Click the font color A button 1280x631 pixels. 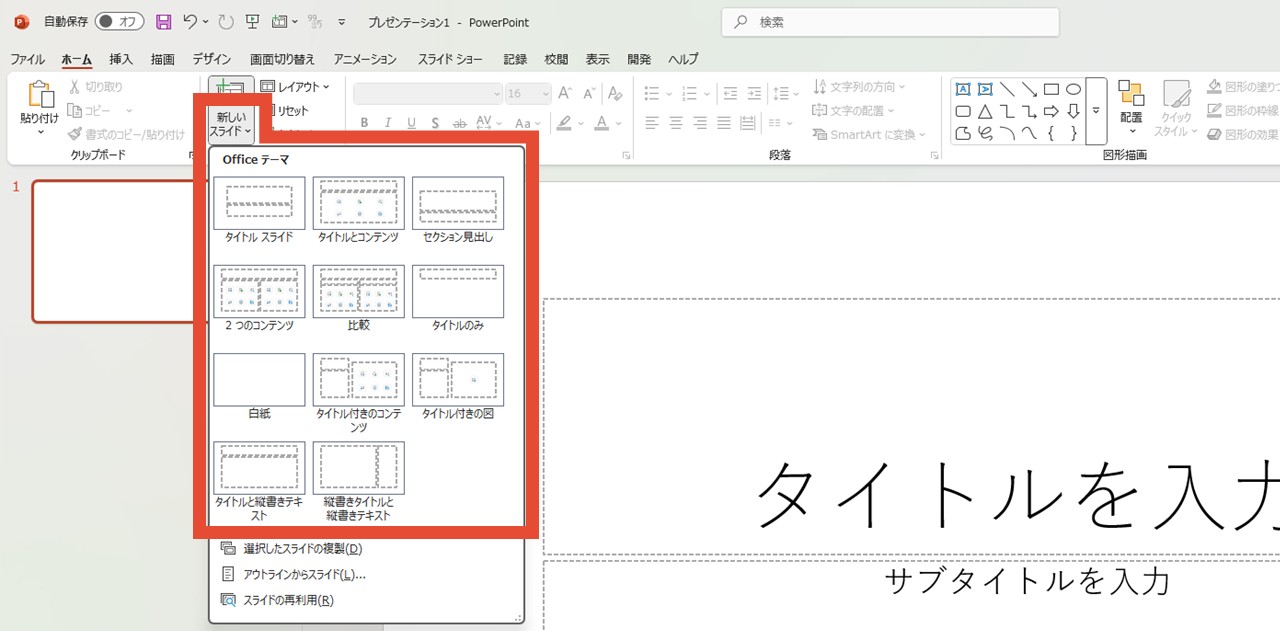click(x=601, y=123)
